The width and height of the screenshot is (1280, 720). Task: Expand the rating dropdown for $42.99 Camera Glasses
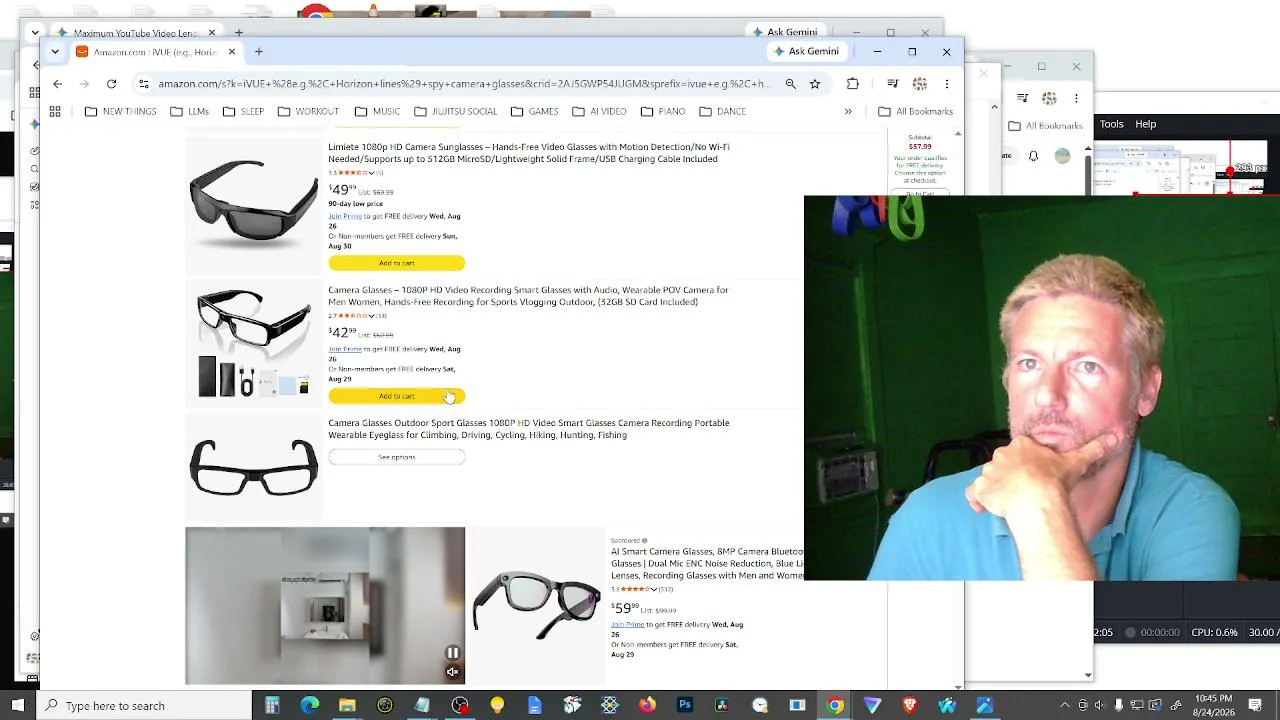tap(371, 316)
